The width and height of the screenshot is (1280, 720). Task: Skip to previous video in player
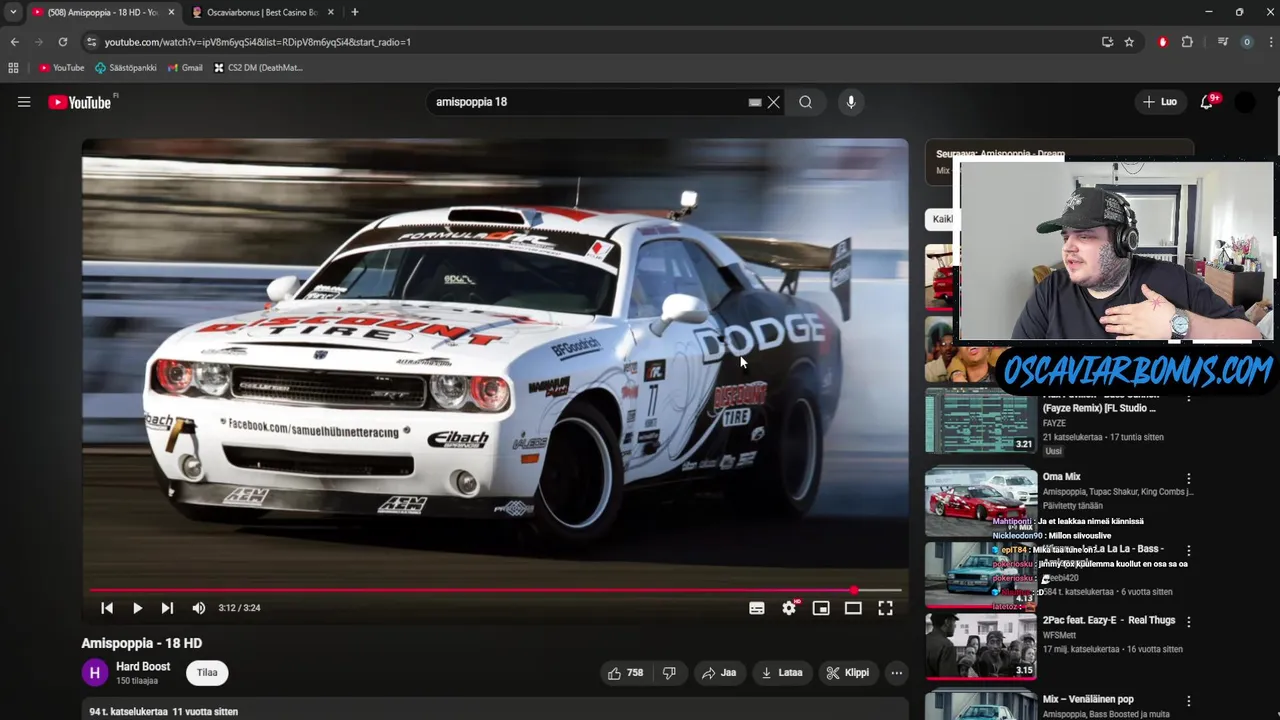point(107,608)
